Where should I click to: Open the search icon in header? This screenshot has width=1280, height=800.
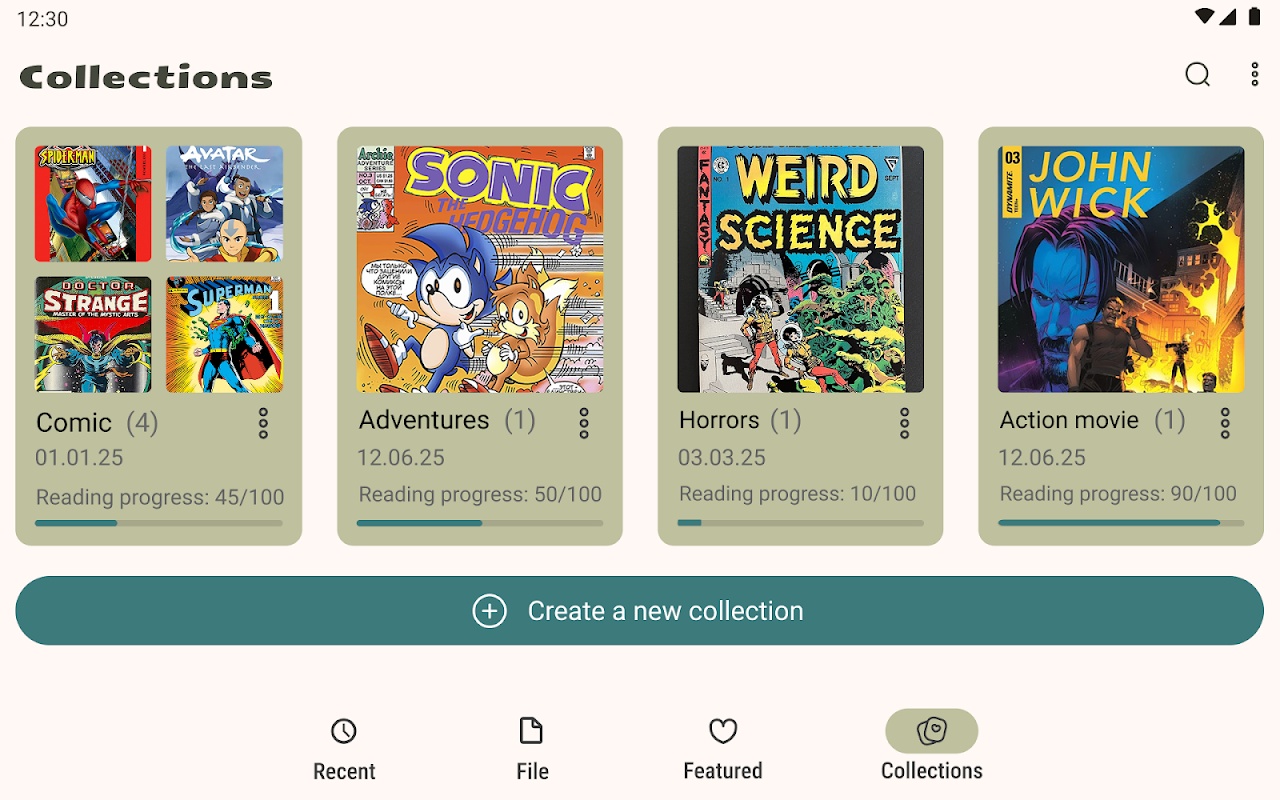1197,75
